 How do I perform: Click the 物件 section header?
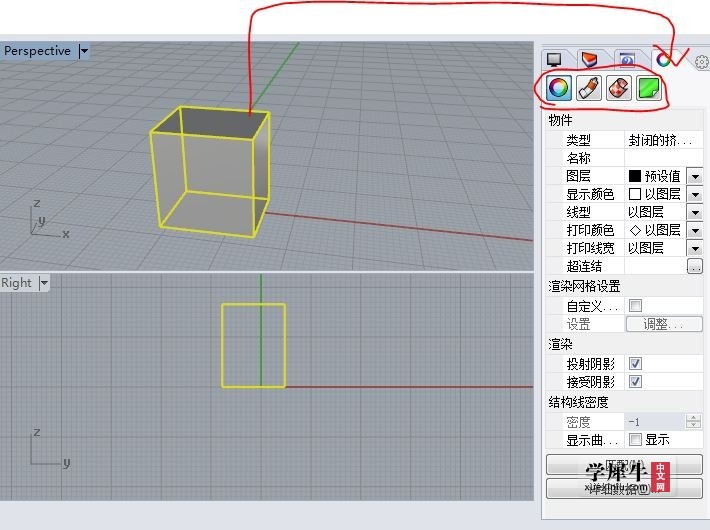coord(560,120)
